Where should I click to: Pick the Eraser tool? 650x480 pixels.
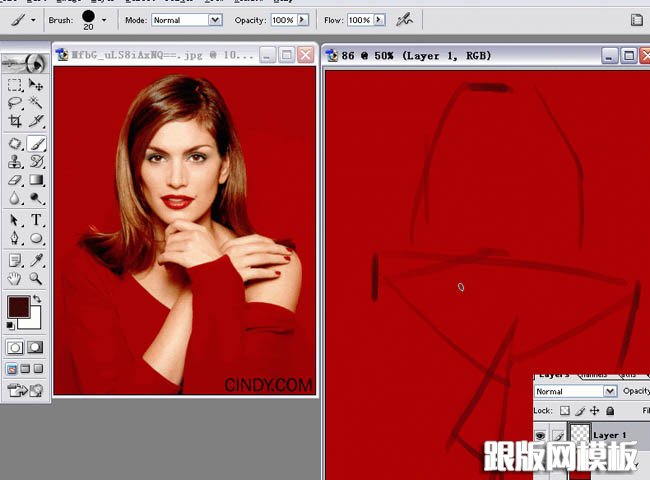point(15,180)
